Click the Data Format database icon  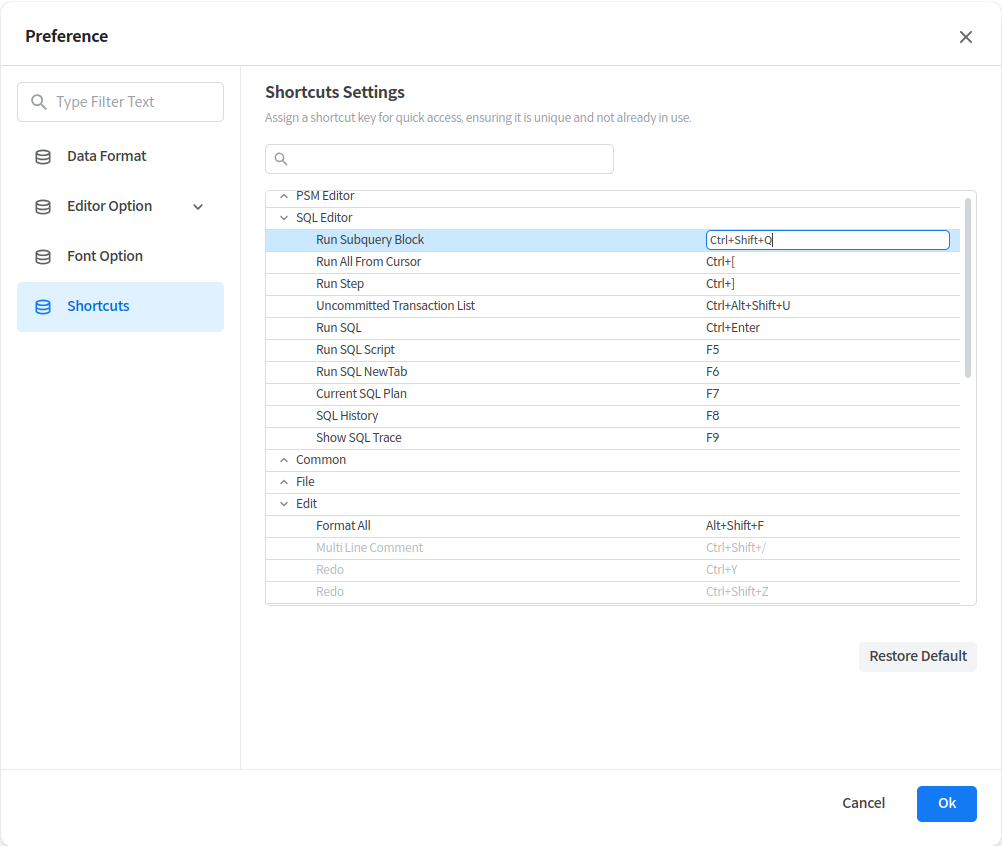43,157
